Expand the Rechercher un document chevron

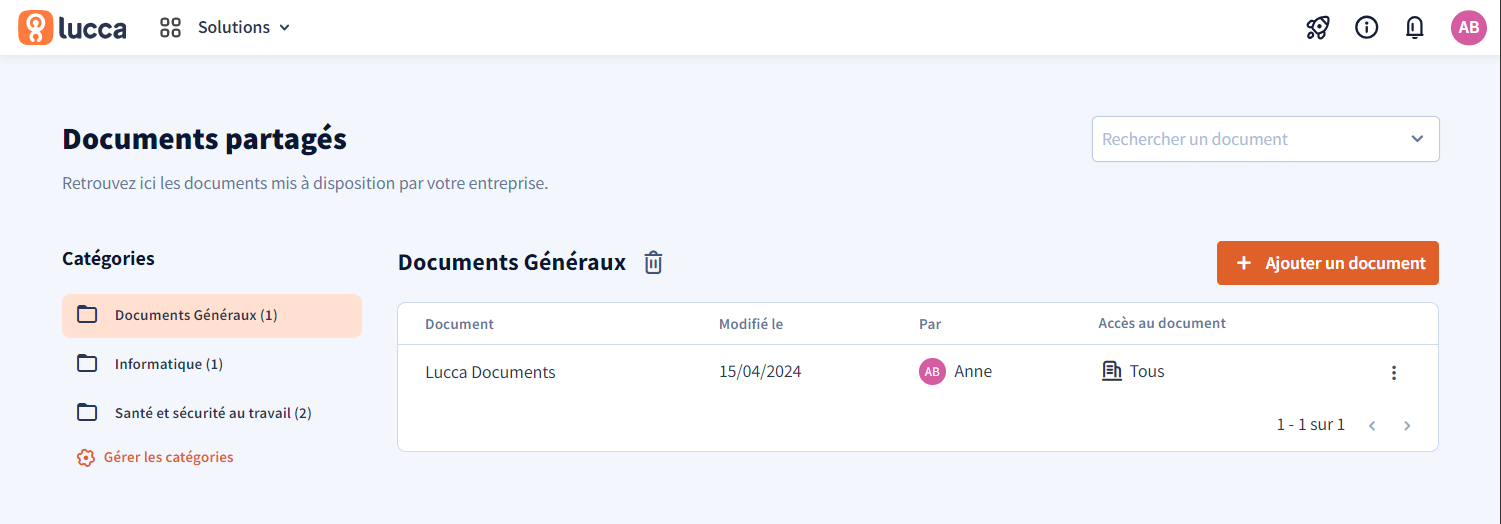[x=1417, y=139]
